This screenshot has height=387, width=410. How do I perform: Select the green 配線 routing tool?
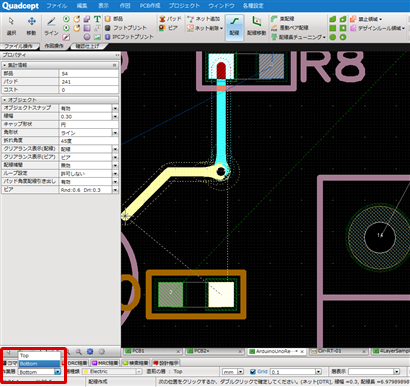point(234,27)
